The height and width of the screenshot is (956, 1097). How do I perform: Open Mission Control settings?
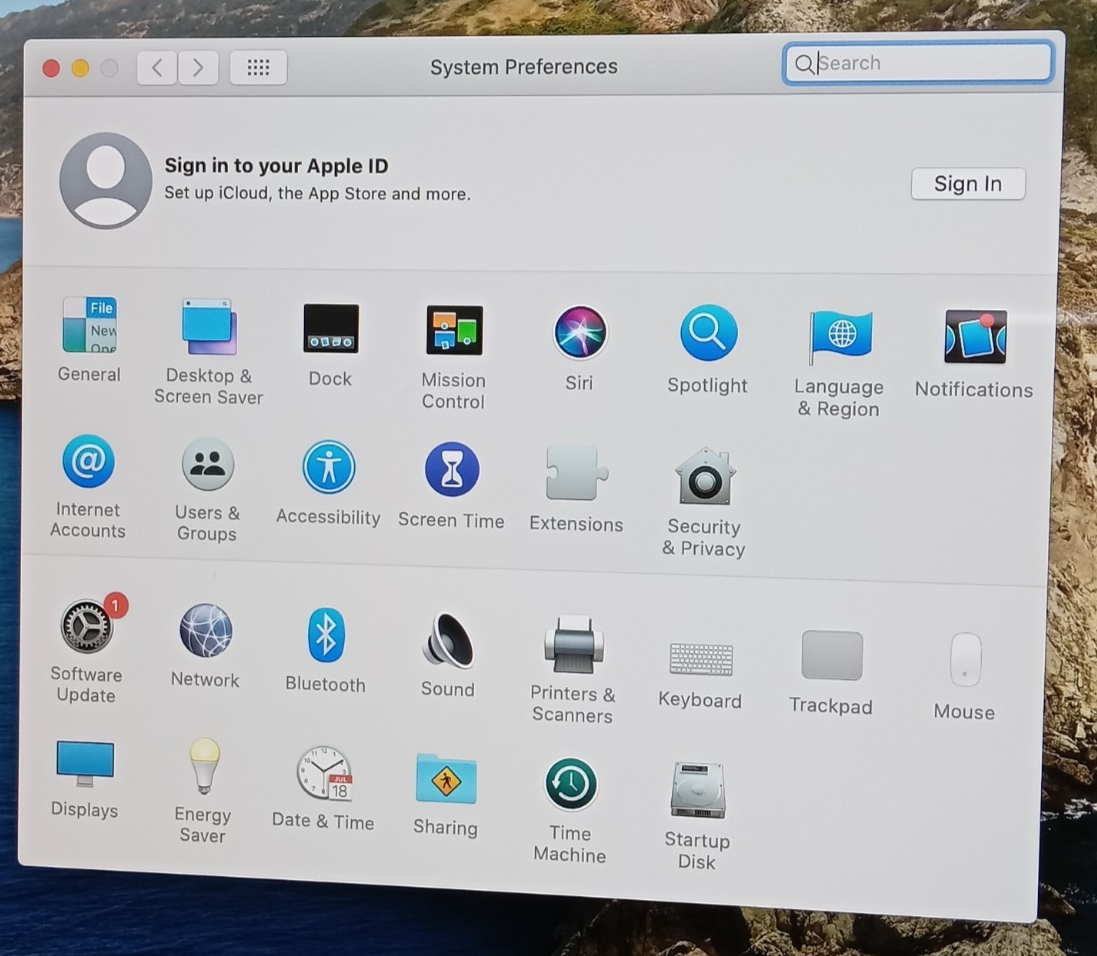[x=453, y=330]
